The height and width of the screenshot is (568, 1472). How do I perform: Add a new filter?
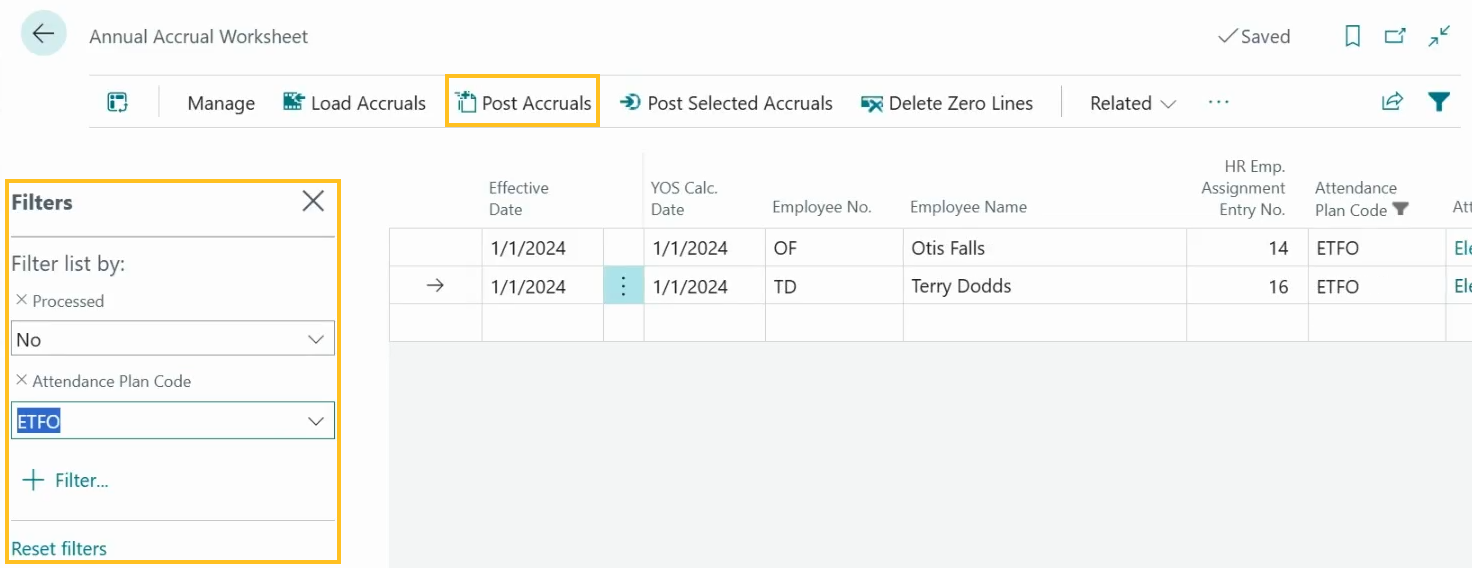pyautogui.click(x=66, y=481)
